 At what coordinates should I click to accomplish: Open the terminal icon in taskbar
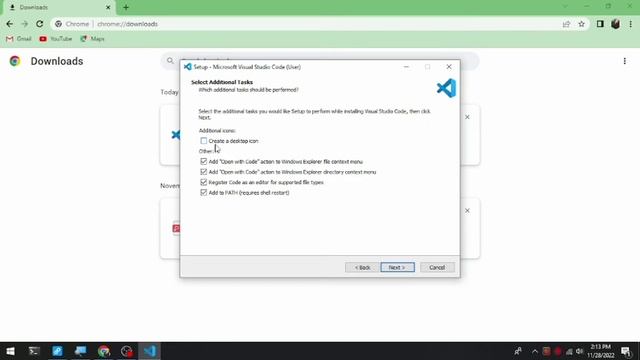pos(34,351)
